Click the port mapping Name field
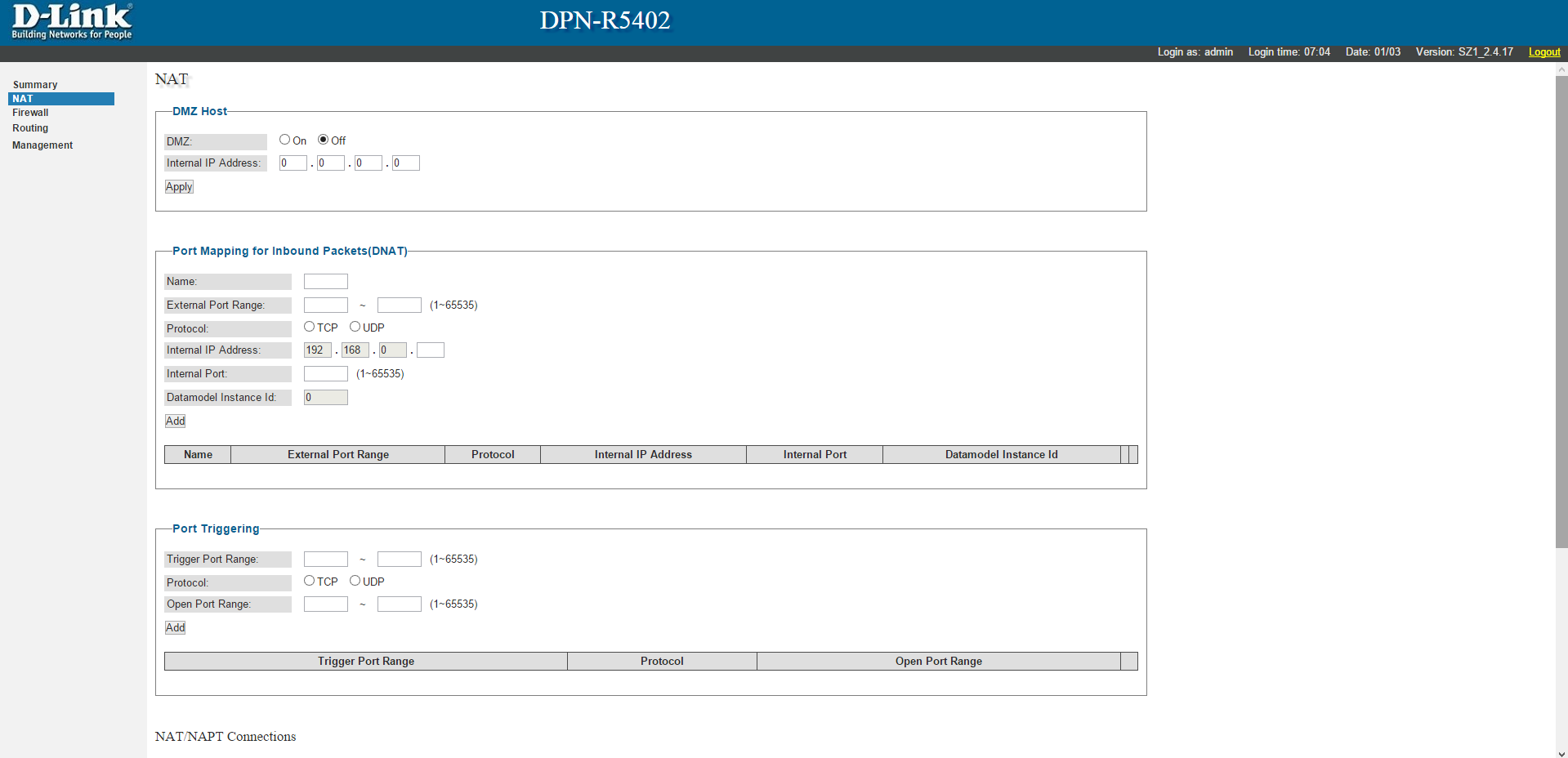Viewport: 1568px width, 758px height. click(325, 282)
